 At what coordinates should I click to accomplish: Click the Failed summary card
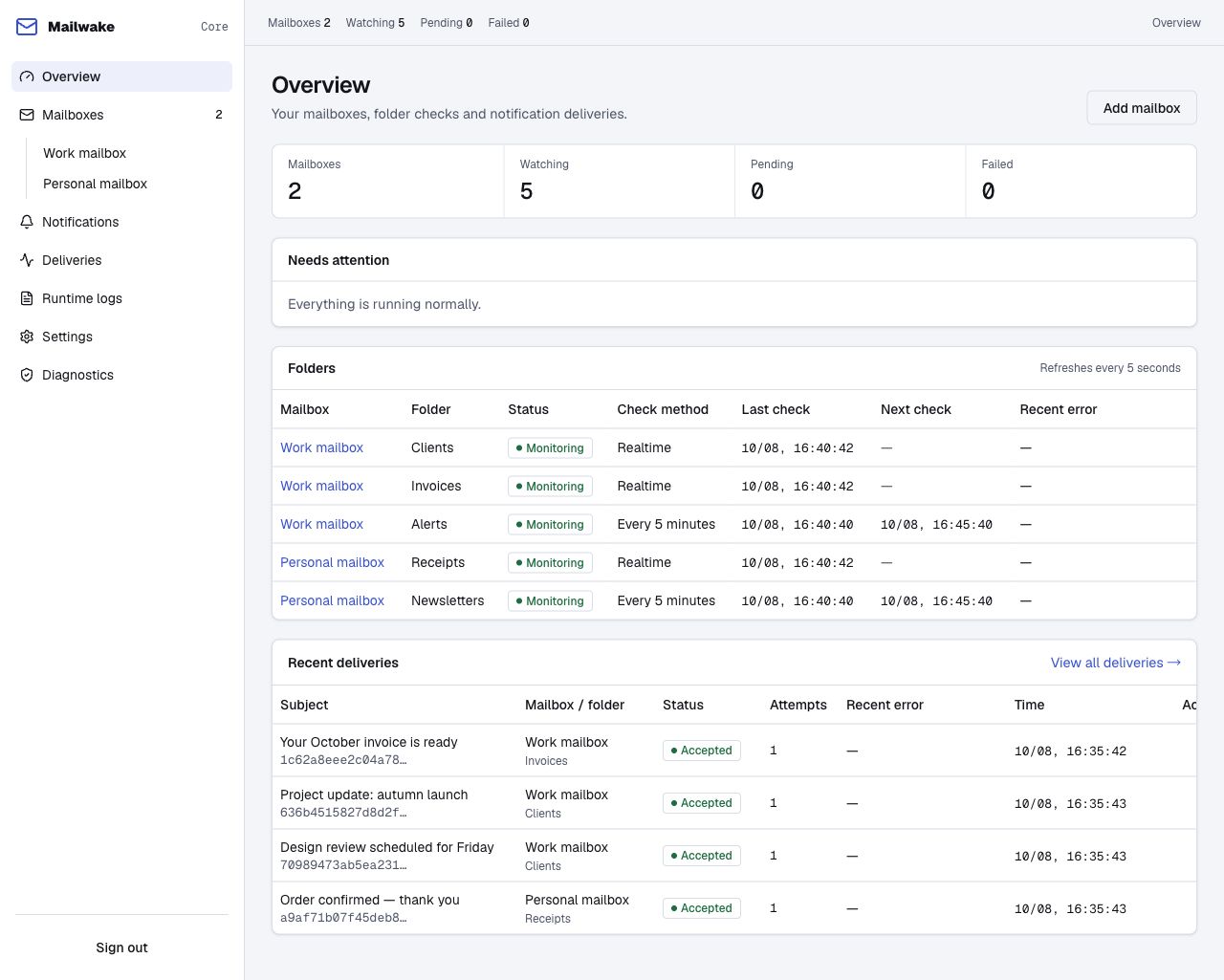[x=1081, y=181]
